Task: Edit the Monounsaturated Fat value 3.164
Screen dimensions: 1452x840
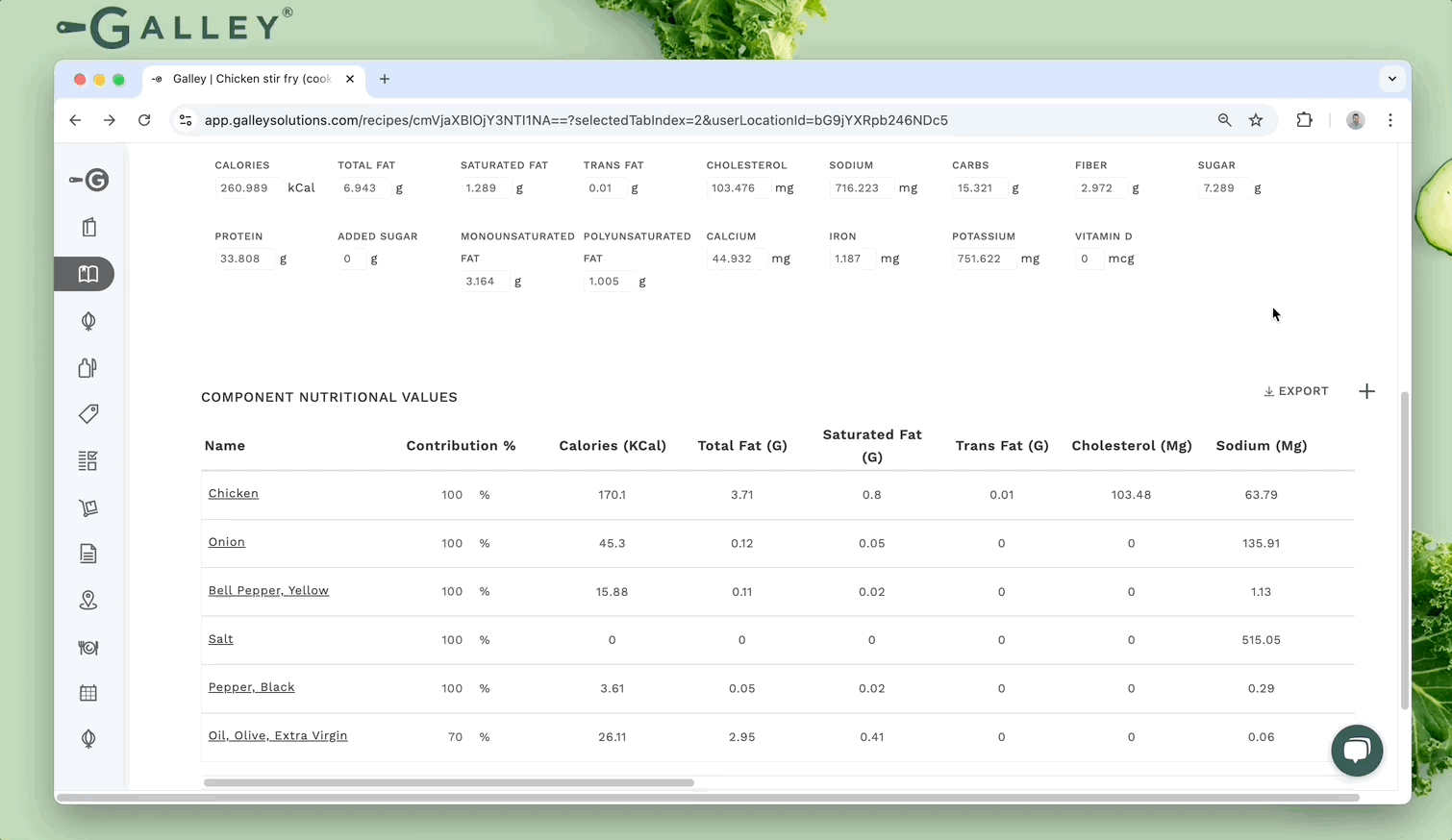Action: pos(485,282)
